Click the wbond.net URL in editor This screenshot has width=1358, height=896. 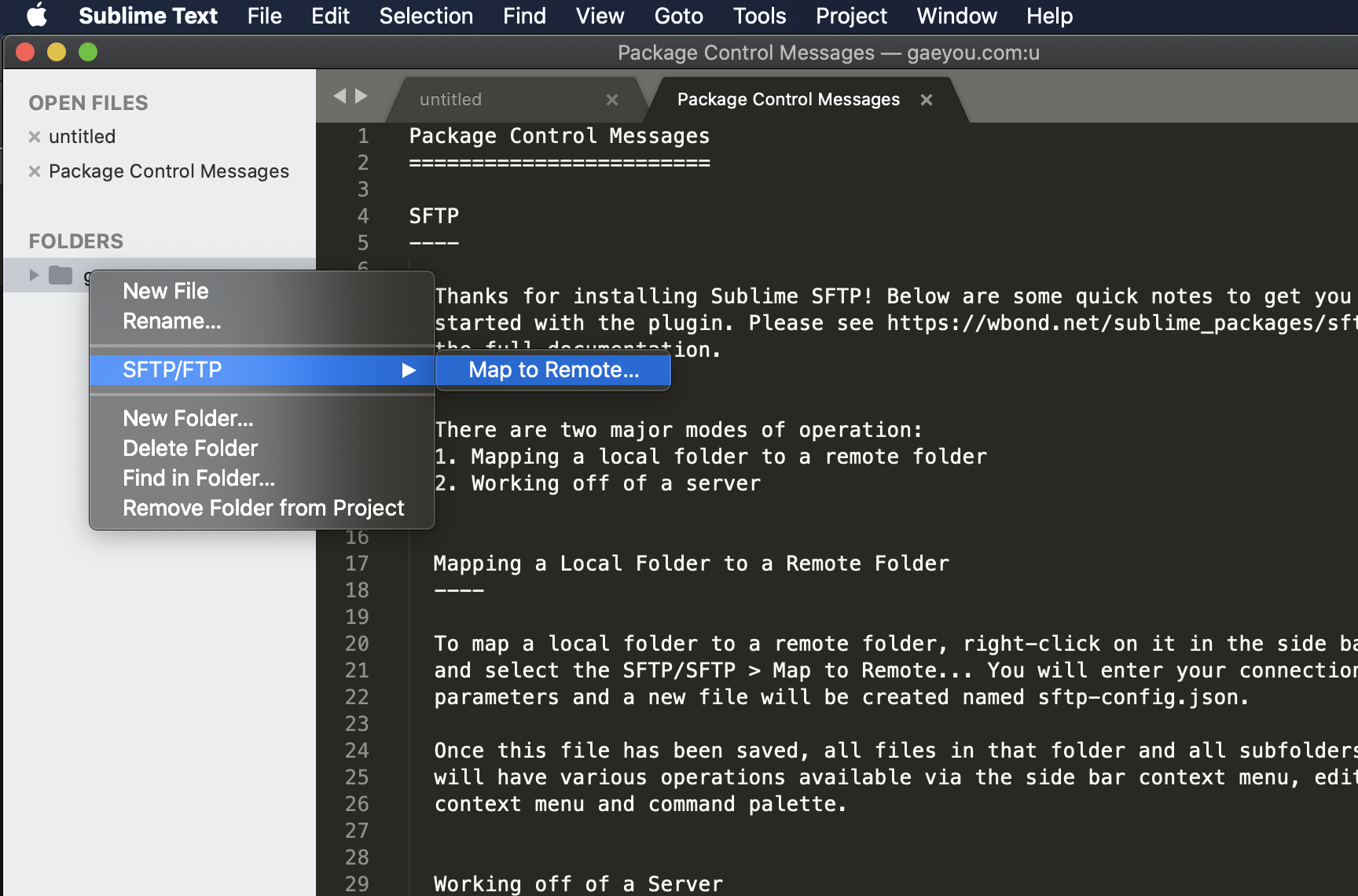tap(1121, 323)
